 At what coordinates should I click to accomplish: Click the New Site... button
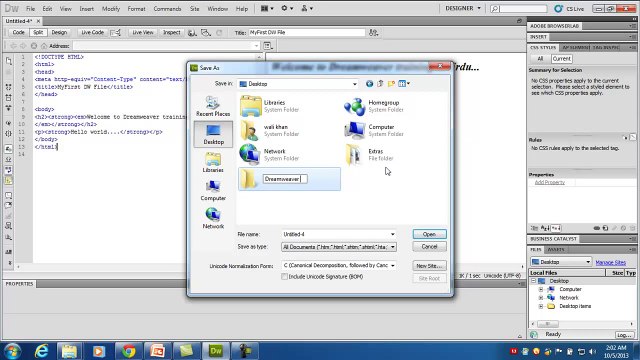tap(429, 266)
